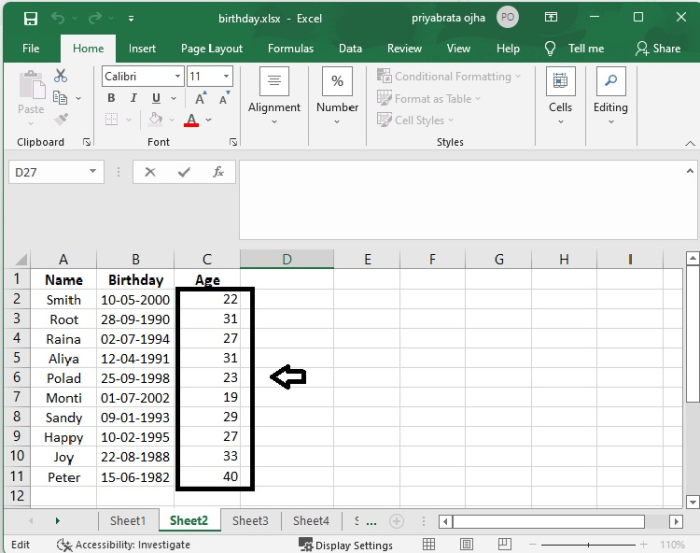Switch to the View tab
Viewport: 700px width, 553px height.
[458, 48]
